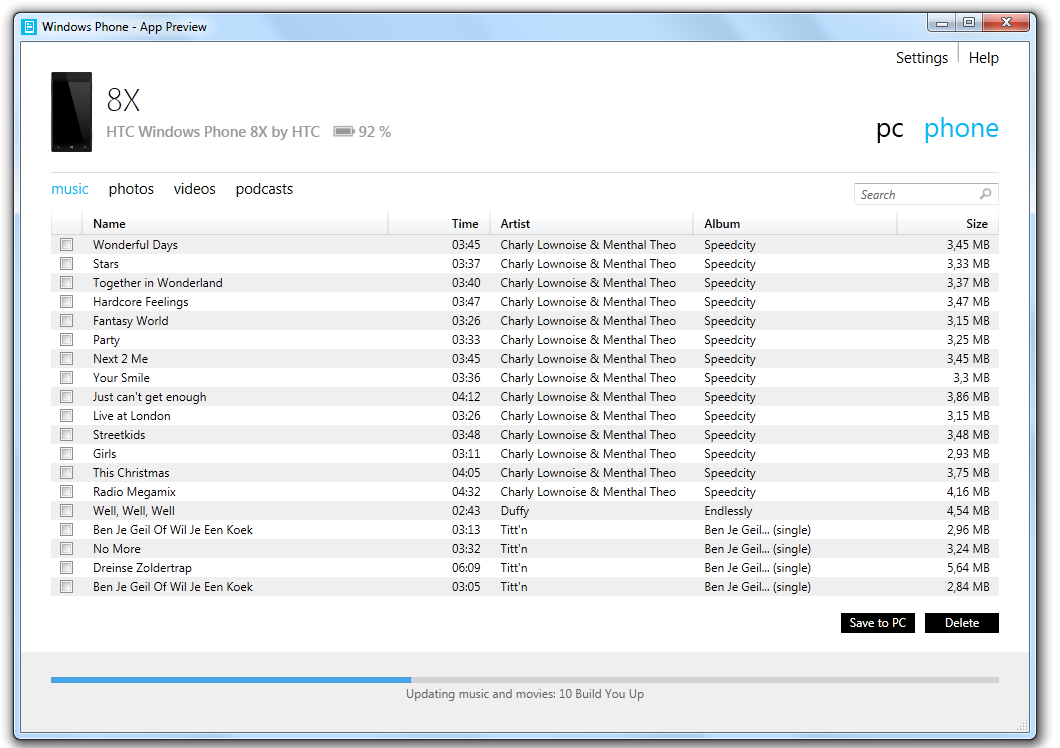Open the photos tab

131,189
